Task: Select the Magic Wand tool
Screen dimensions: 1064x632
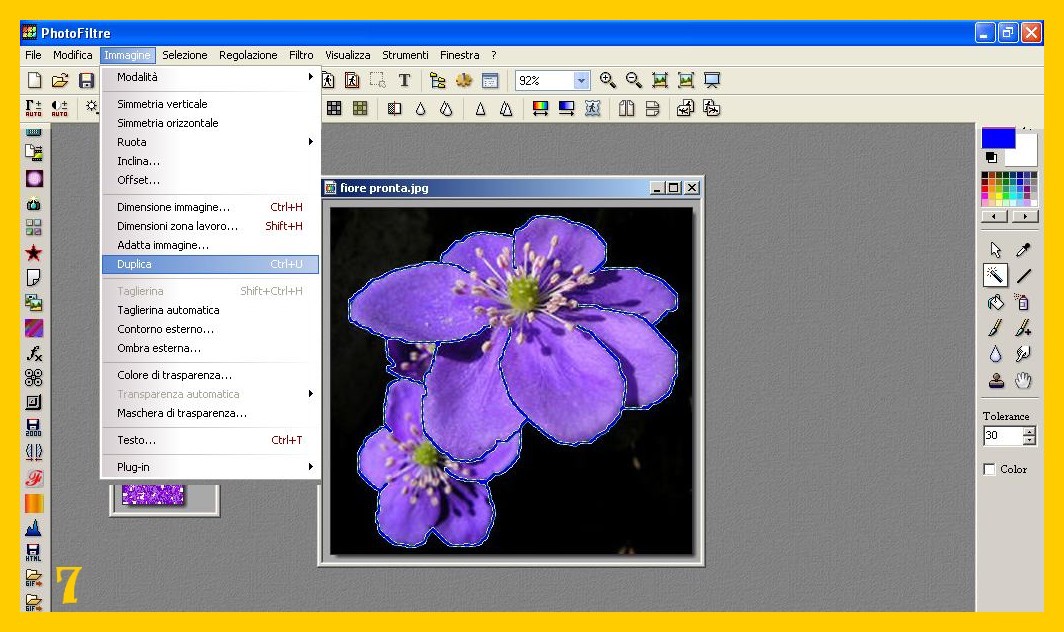Action: tap(995, 276)
